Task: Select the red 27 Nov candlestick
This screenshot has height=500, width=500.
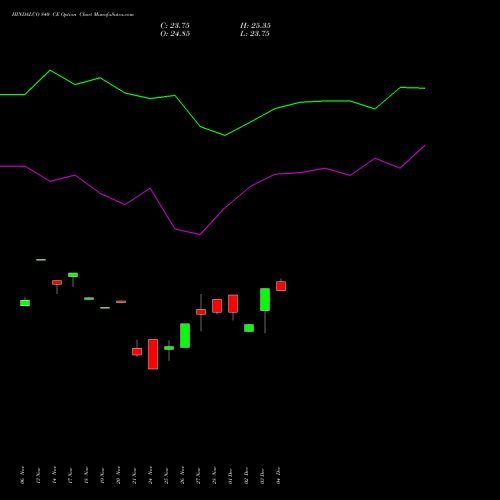Action: click(x=201, y=312)
